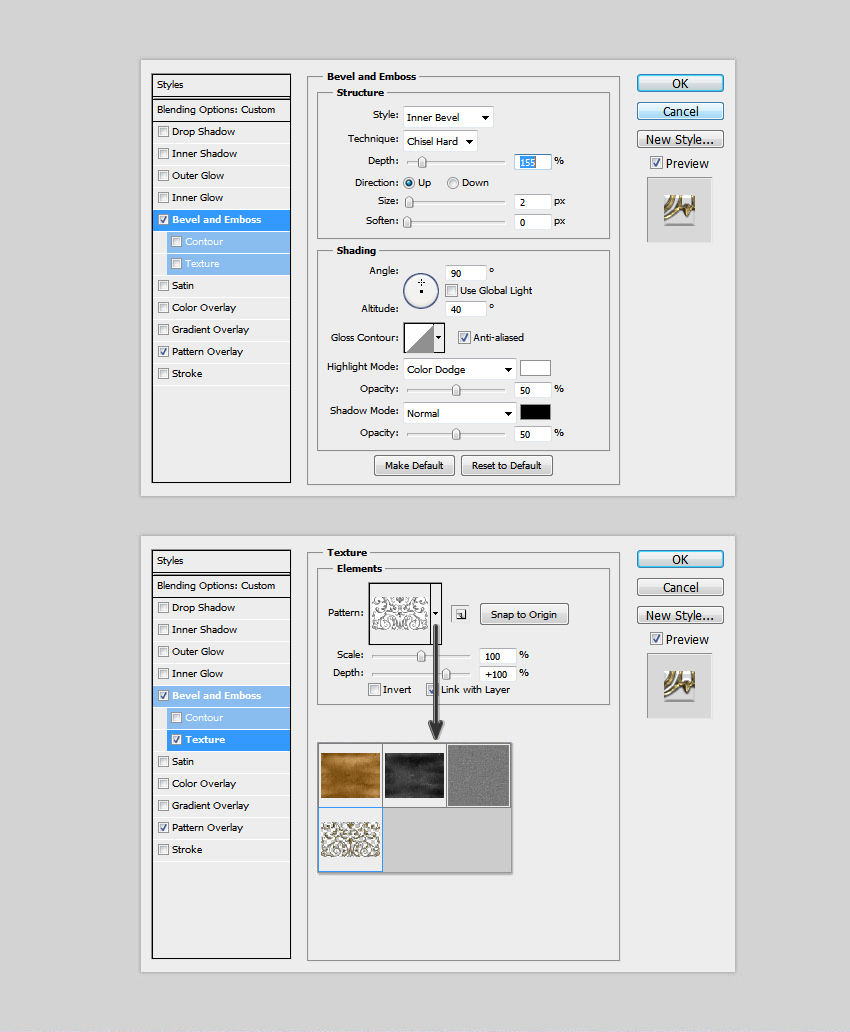The image size is (850, 1032).
Task: Click the Make Default button
Action: pyautogui.click(x=414, y=465)
